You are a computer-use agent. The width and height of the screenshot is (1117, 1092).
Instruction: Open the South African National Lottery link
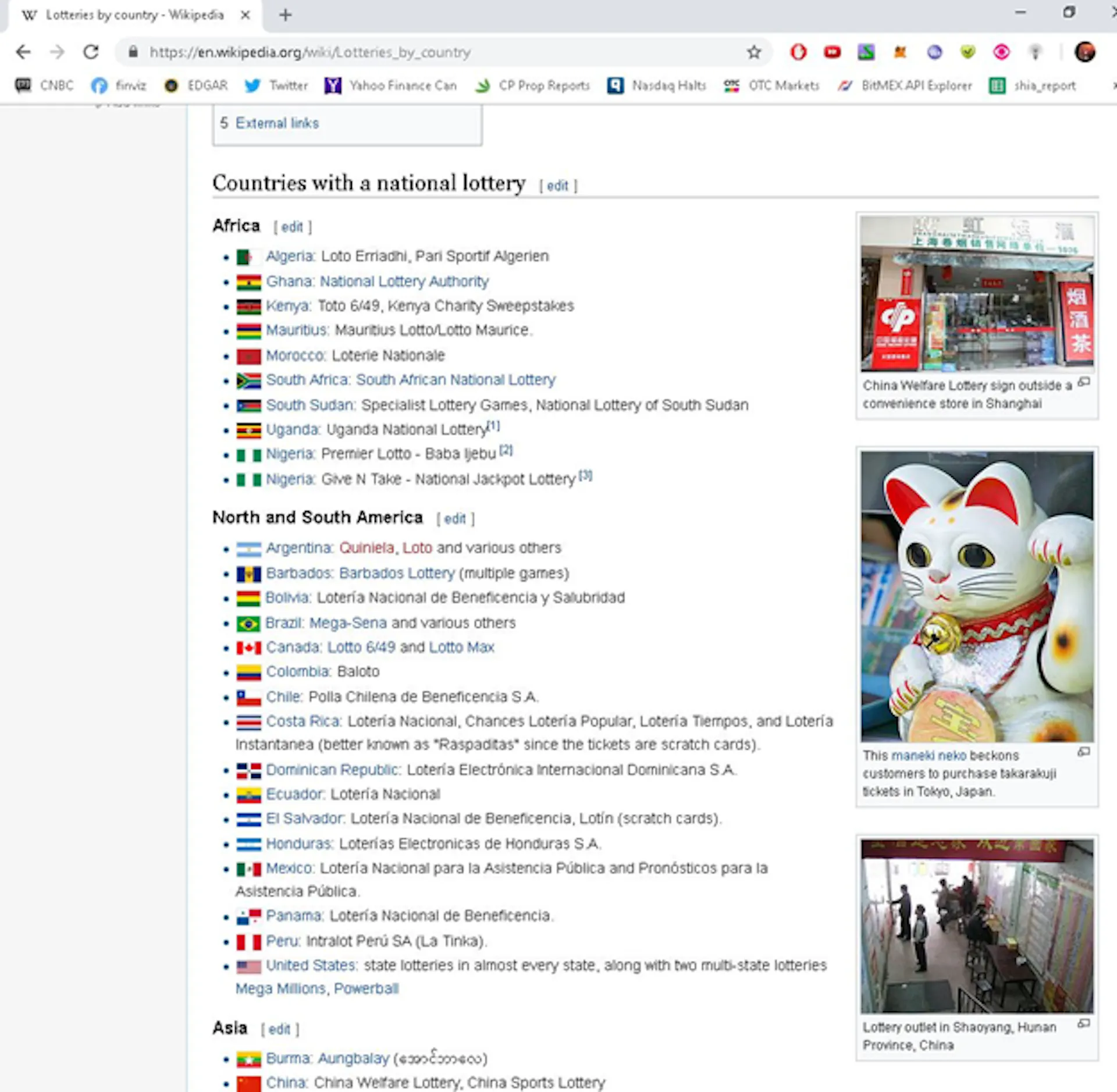tap(456, 380)
